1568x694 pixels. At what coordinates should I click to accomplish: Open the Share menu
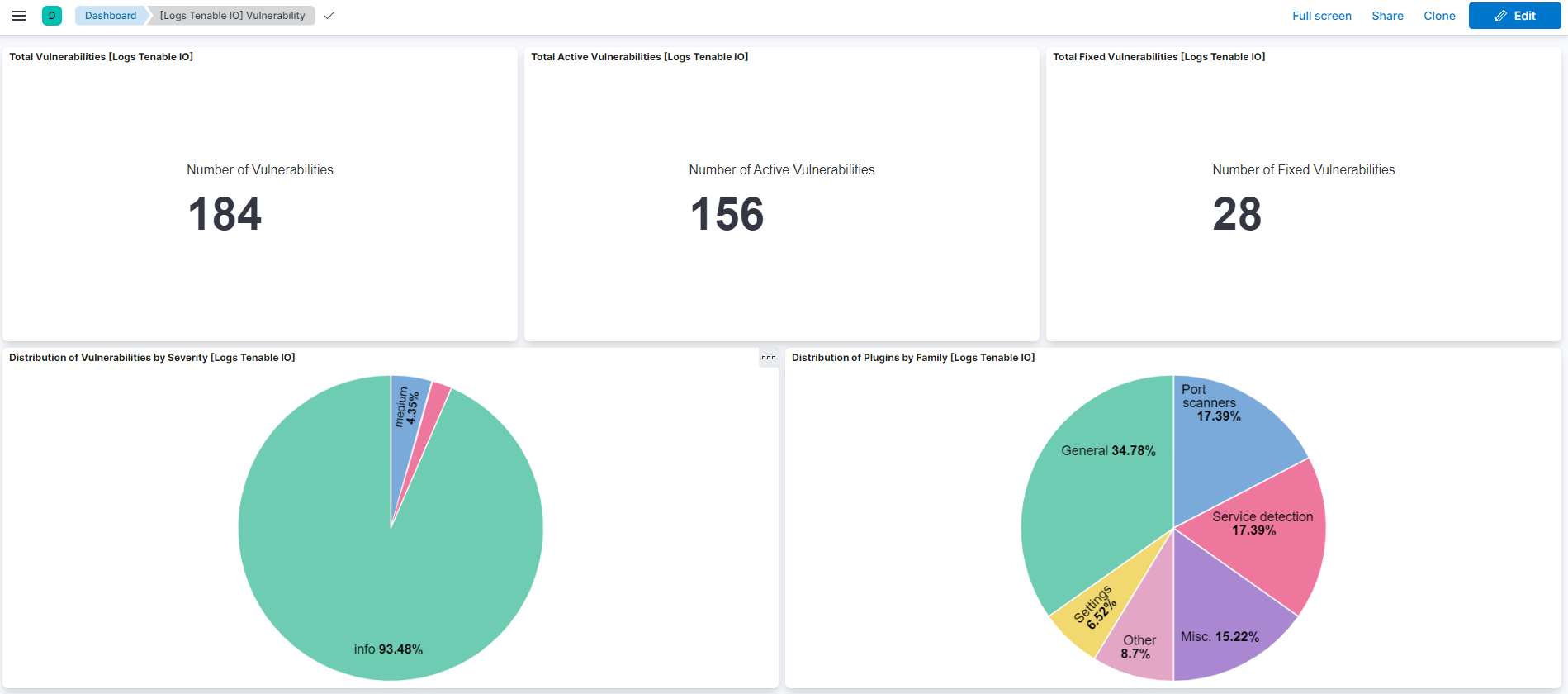click(x=1387, y=16)
